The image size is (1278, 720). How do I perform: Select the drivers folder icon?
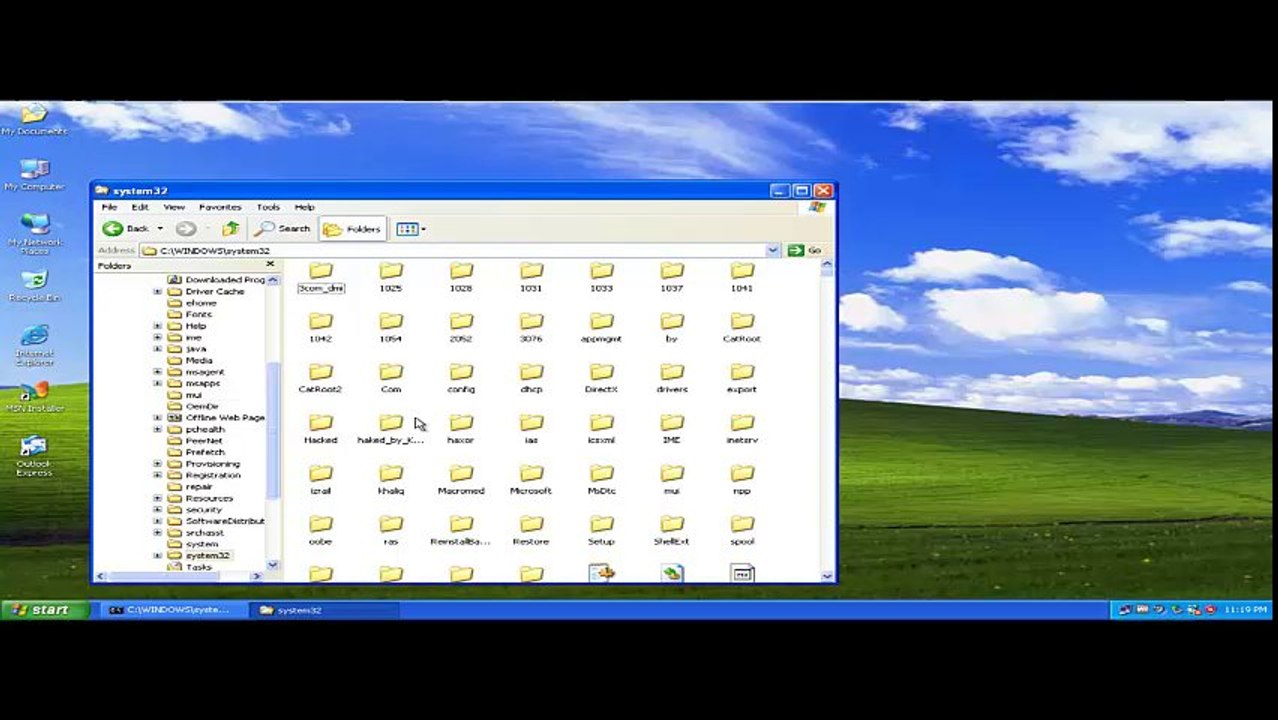672,372
